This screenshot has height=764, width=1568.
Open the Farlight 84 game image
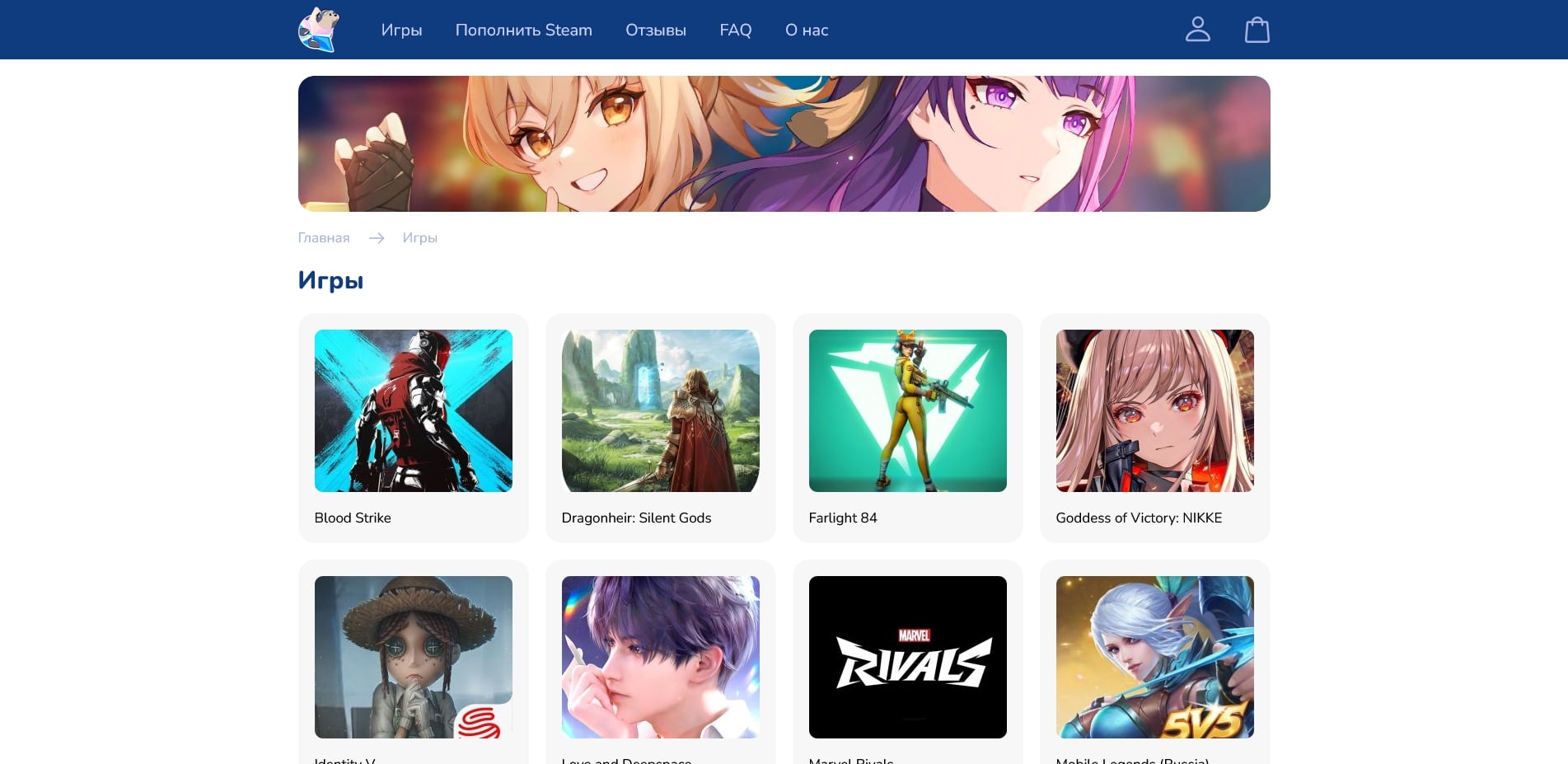pyautogui.click(x=907, y=410)
